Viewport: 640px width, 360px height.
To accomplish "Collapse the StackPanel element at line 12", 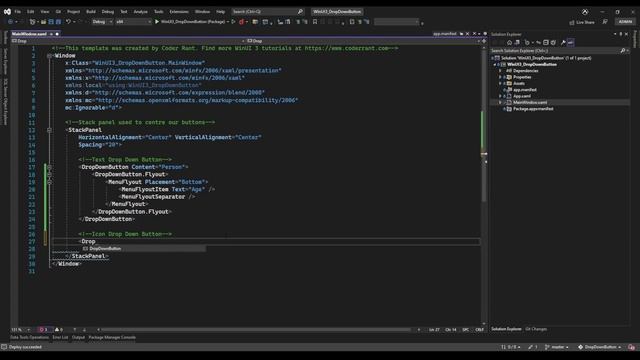I will click(49, 130).
